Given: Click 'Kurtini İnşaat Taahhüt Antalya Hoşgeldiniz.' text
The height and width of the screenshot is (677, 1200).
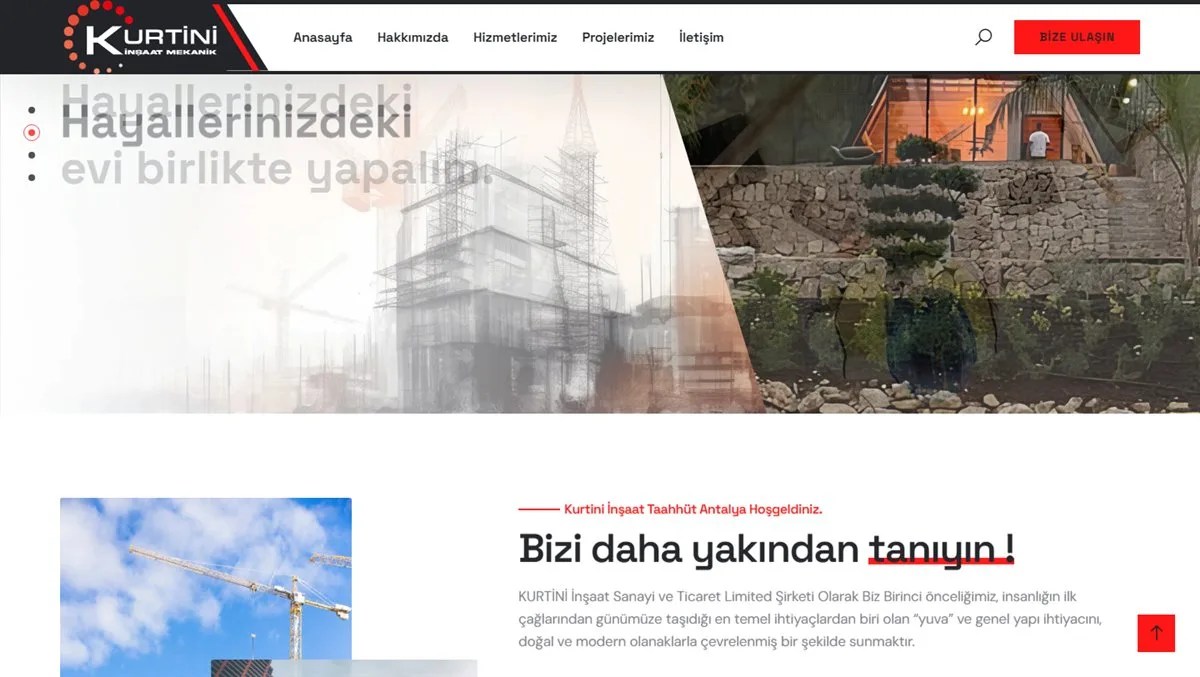Looking at the screenshot, I should 693,509.
